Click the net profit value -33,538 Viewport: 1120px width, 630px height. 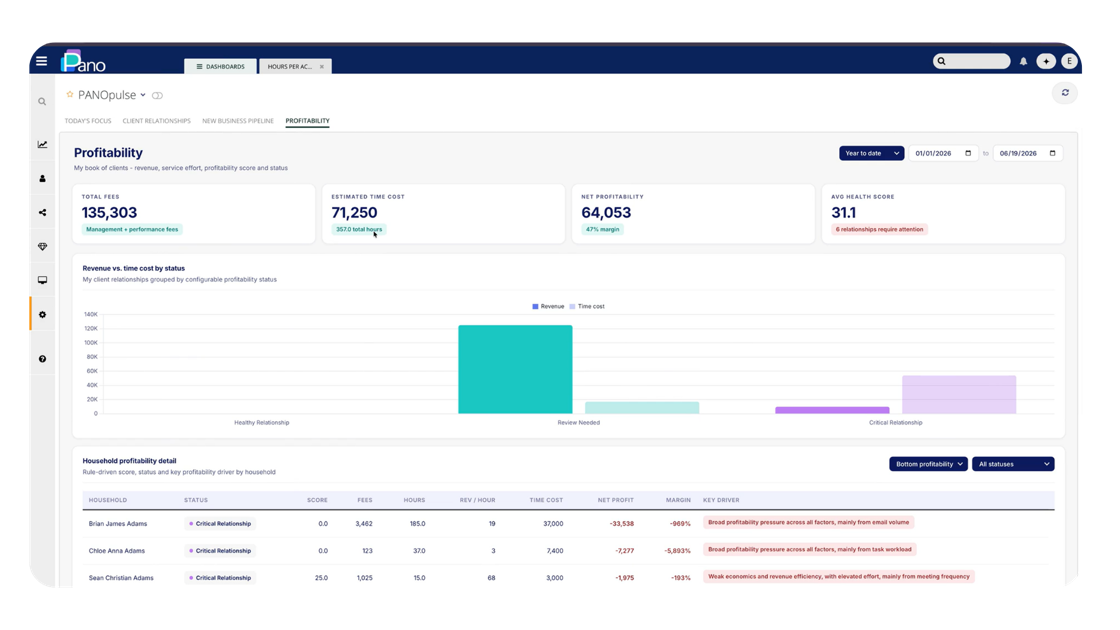[621, 524]
